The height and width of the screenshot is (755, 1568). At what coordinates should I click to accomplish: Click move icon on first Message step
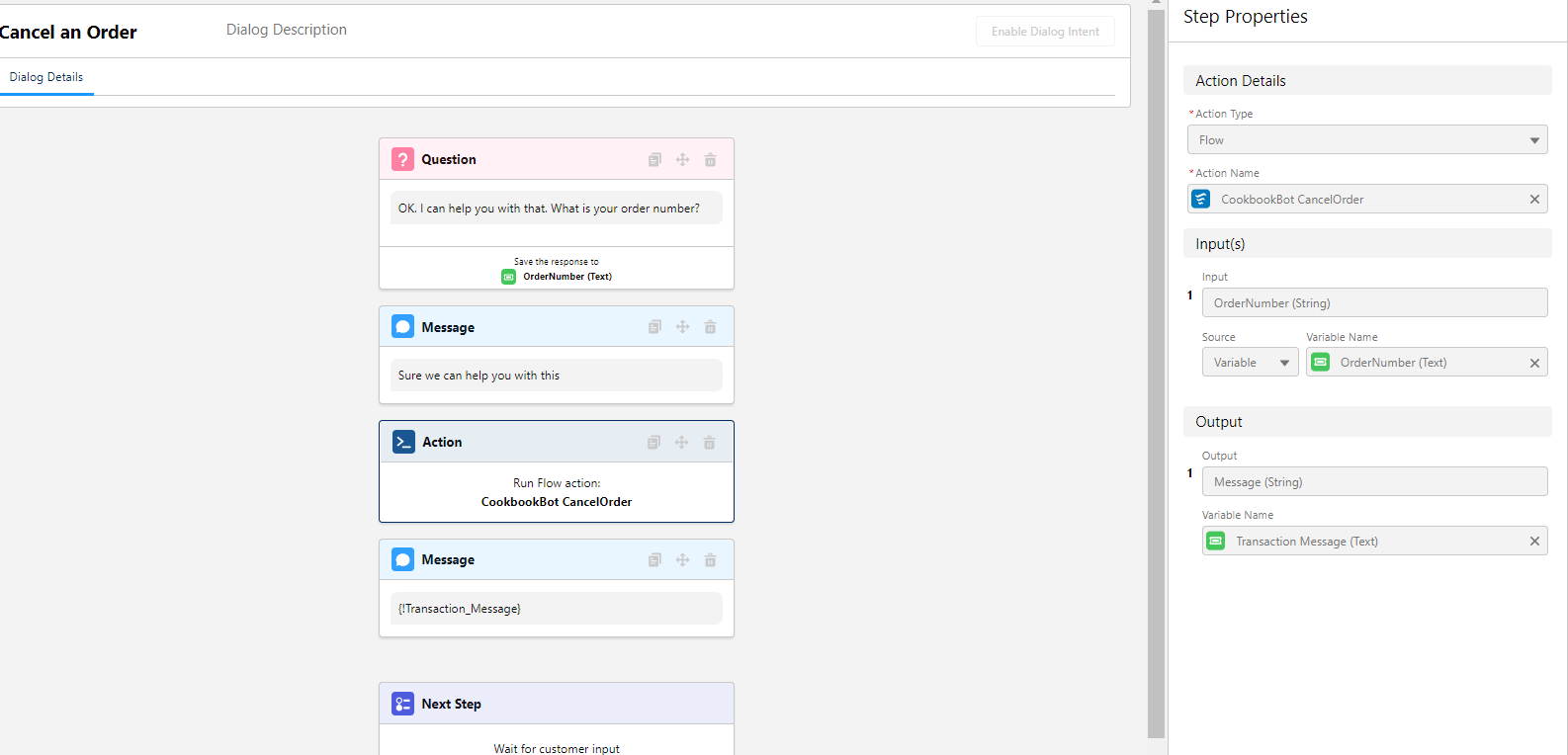tap(682, 327)
